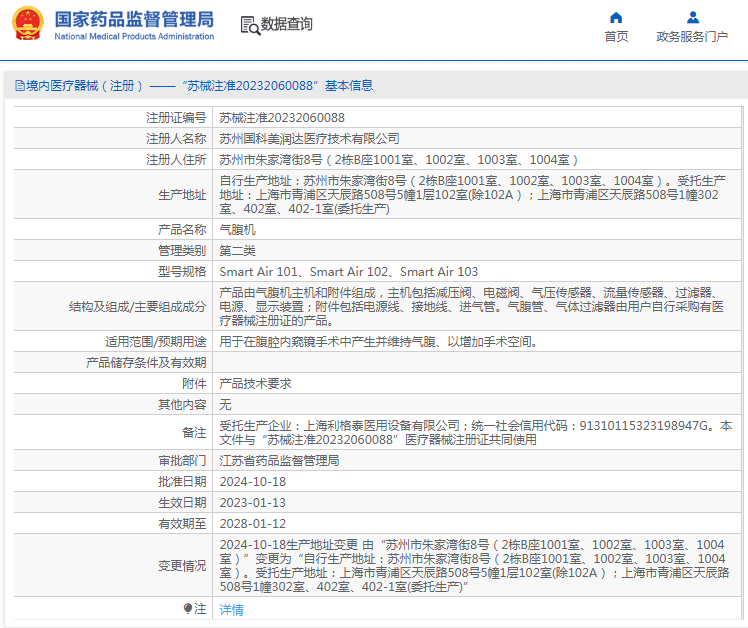748x628 pixels.
Task: Click the 产品名称 label
Action: (x=182, y=230)
